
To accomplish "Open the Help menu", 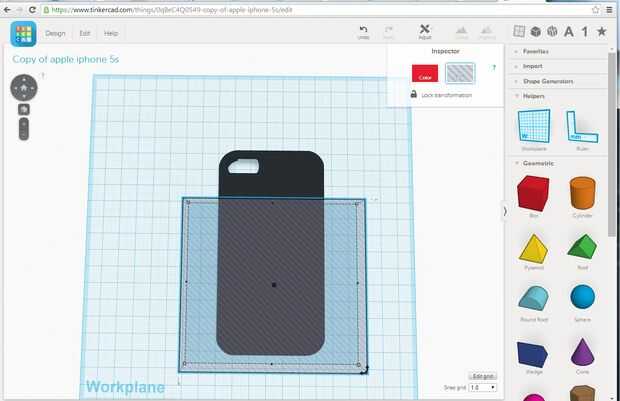I will point(111,34).
